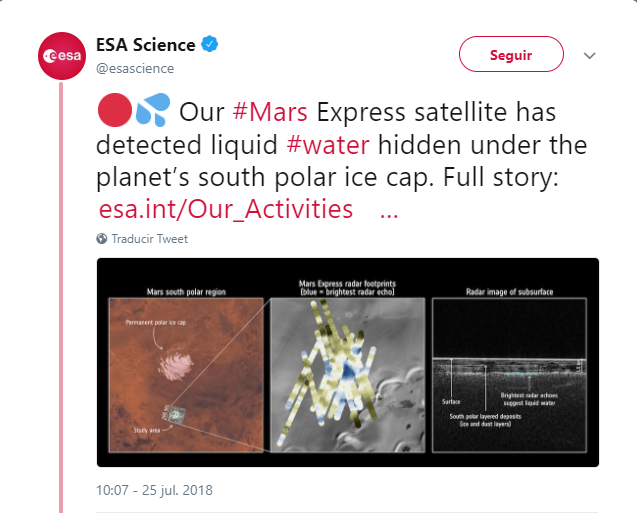Open the Mars south polar region image panel

186,375
